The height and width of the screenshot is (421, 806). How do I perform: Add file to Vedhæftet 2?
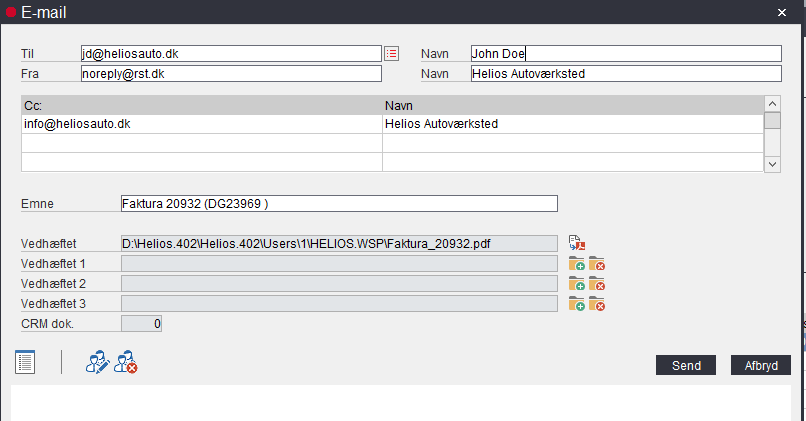(x=576, y=284)
